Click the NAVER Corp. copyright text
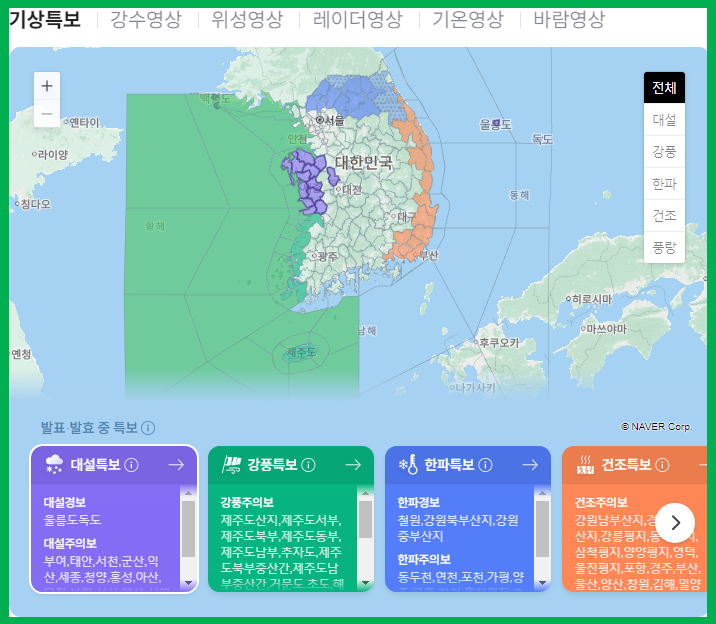 pos(657,427)
